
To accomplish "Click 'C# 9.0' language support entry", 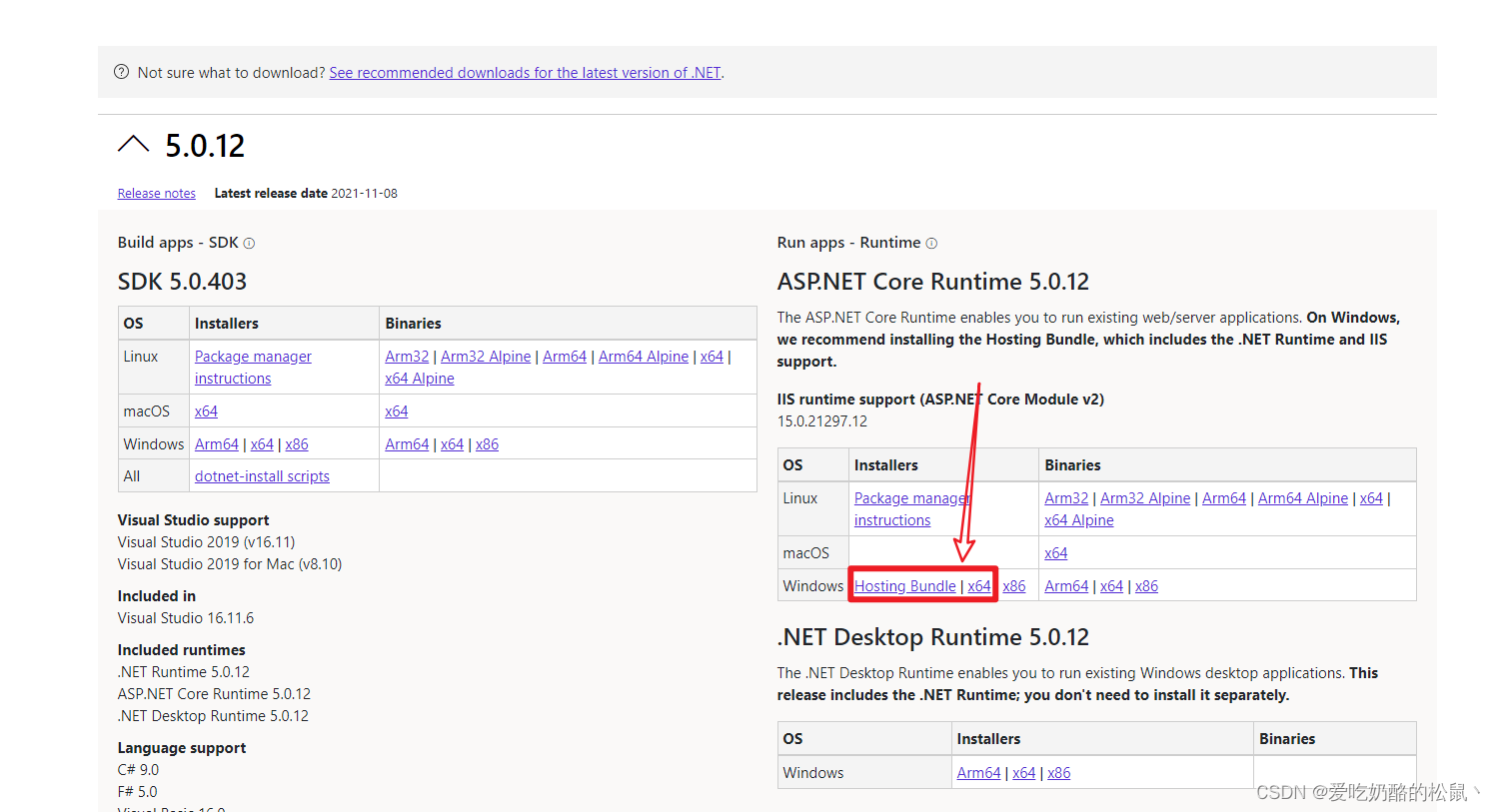I will pos(138,770).
